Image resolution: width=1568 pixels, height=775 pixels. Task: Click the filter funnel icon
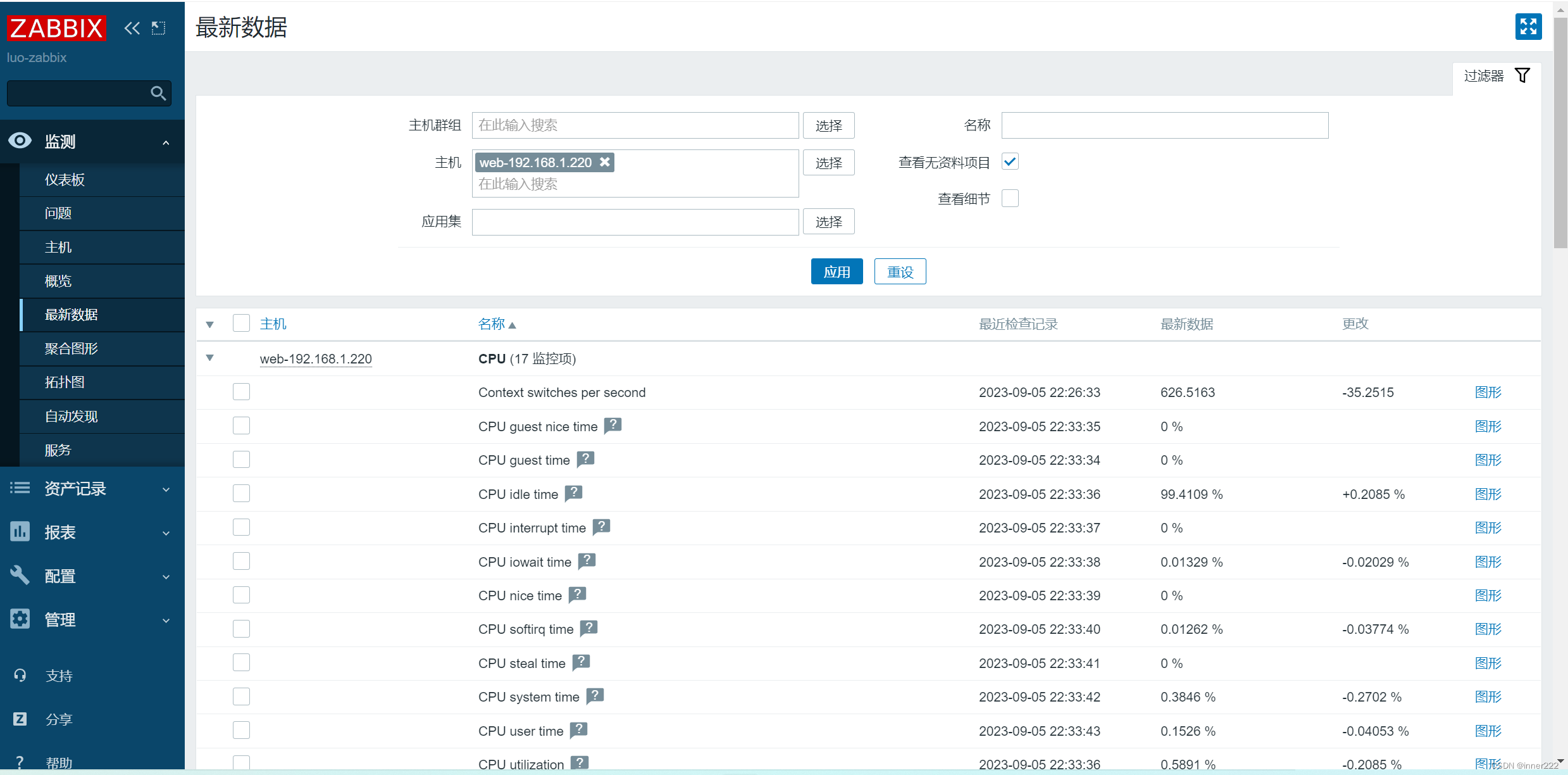pyautogui.click(x=1522, y=75)
